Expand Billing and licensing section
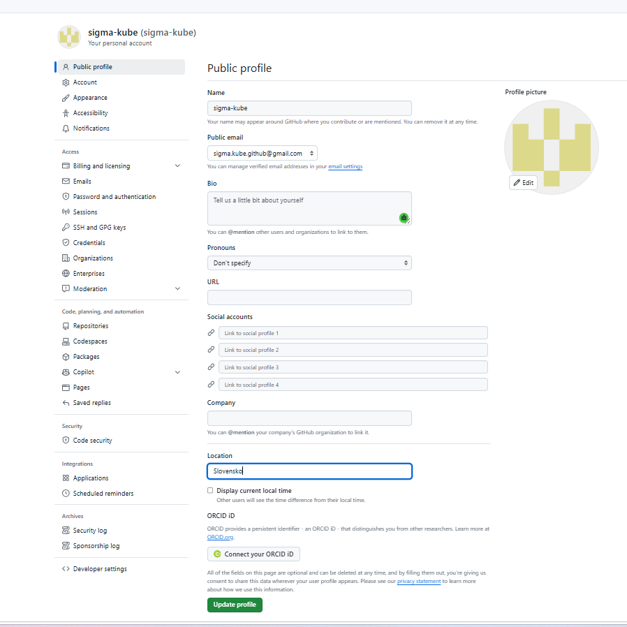627x627 pixels. [178, 166]
